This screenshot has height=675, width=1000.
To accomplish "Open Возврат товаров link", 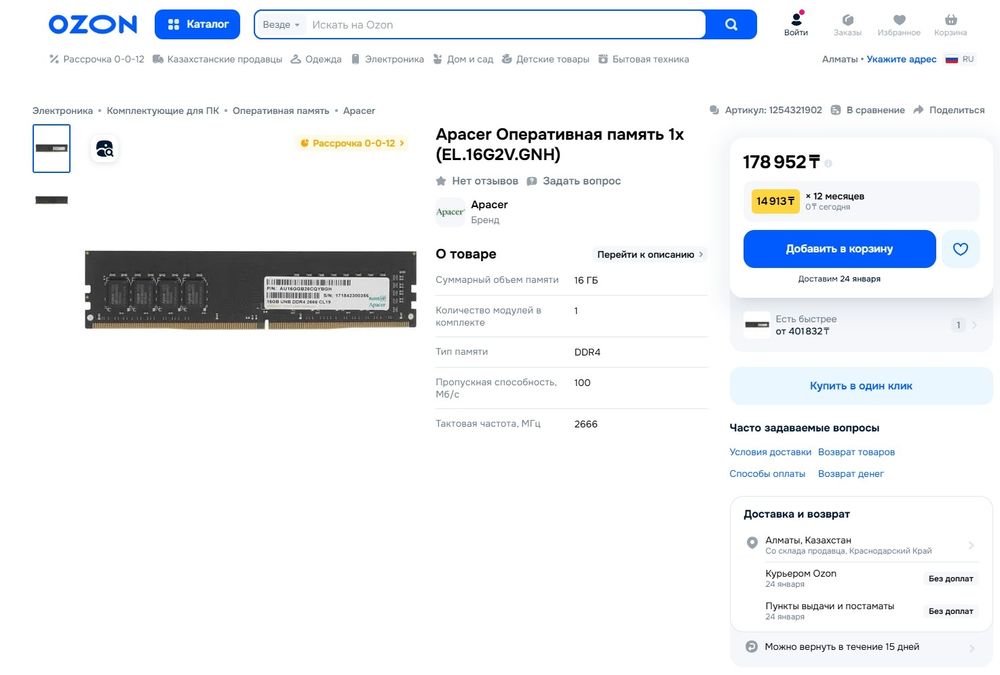I will (857, 452).
